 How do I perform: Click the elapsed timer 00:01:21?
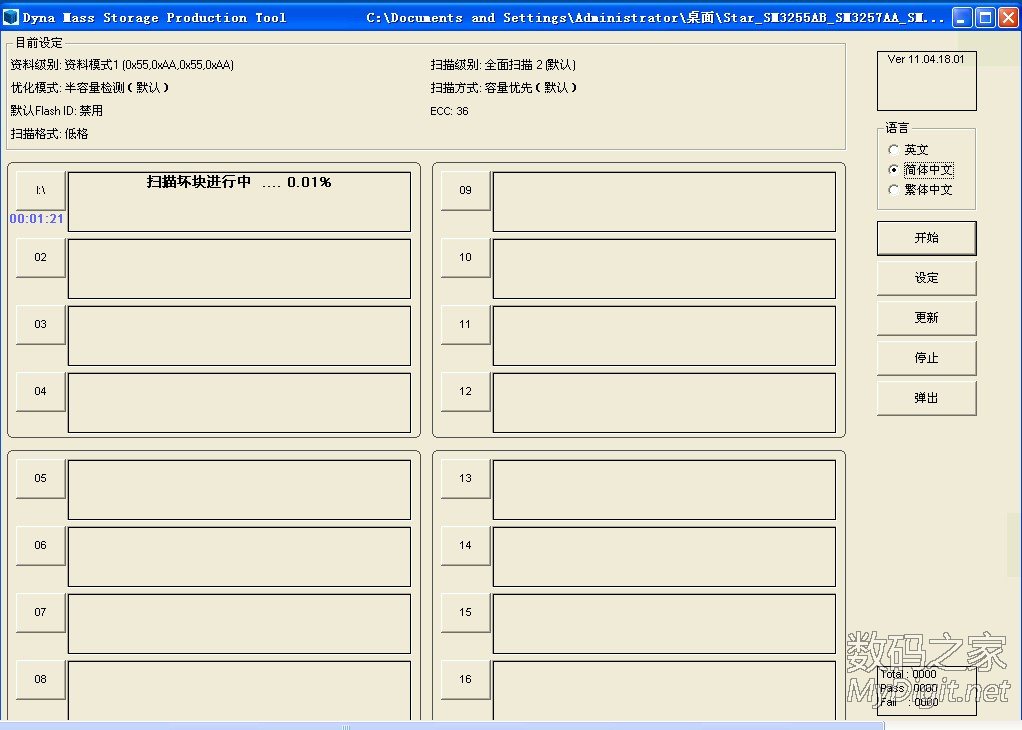click(x=36, y=219)
